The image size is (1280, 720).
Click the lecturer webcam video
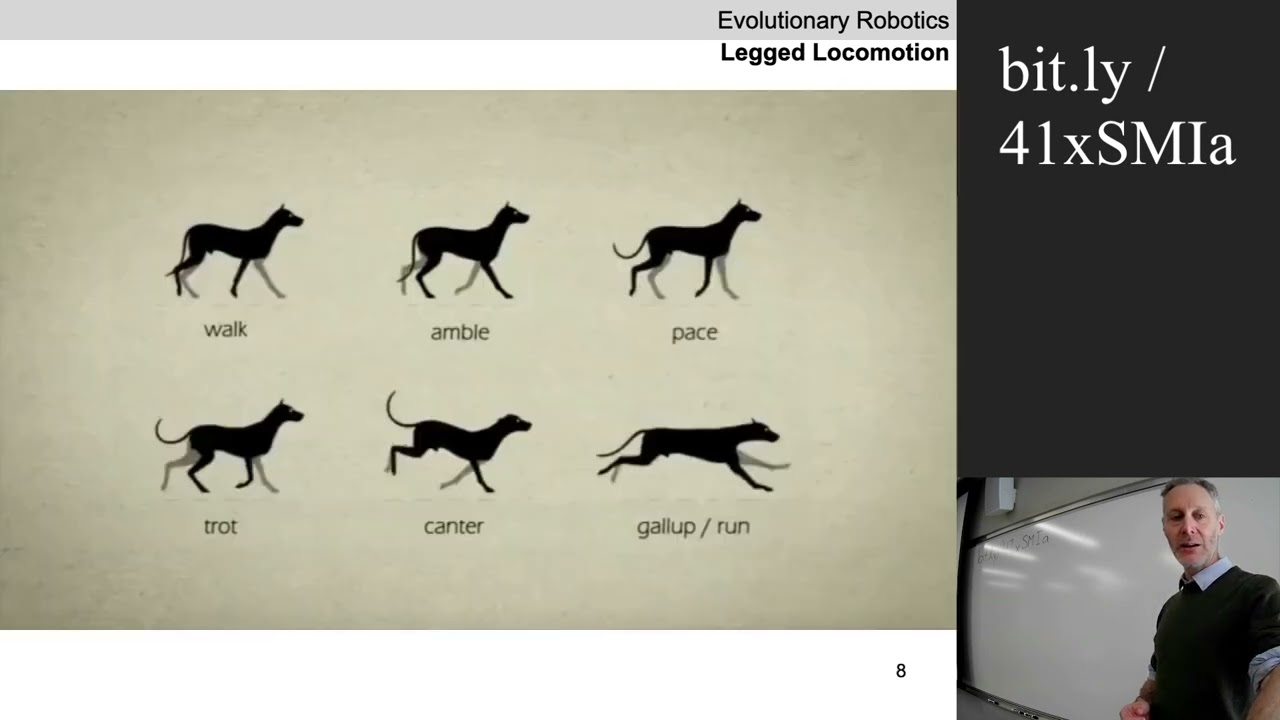1118,598
